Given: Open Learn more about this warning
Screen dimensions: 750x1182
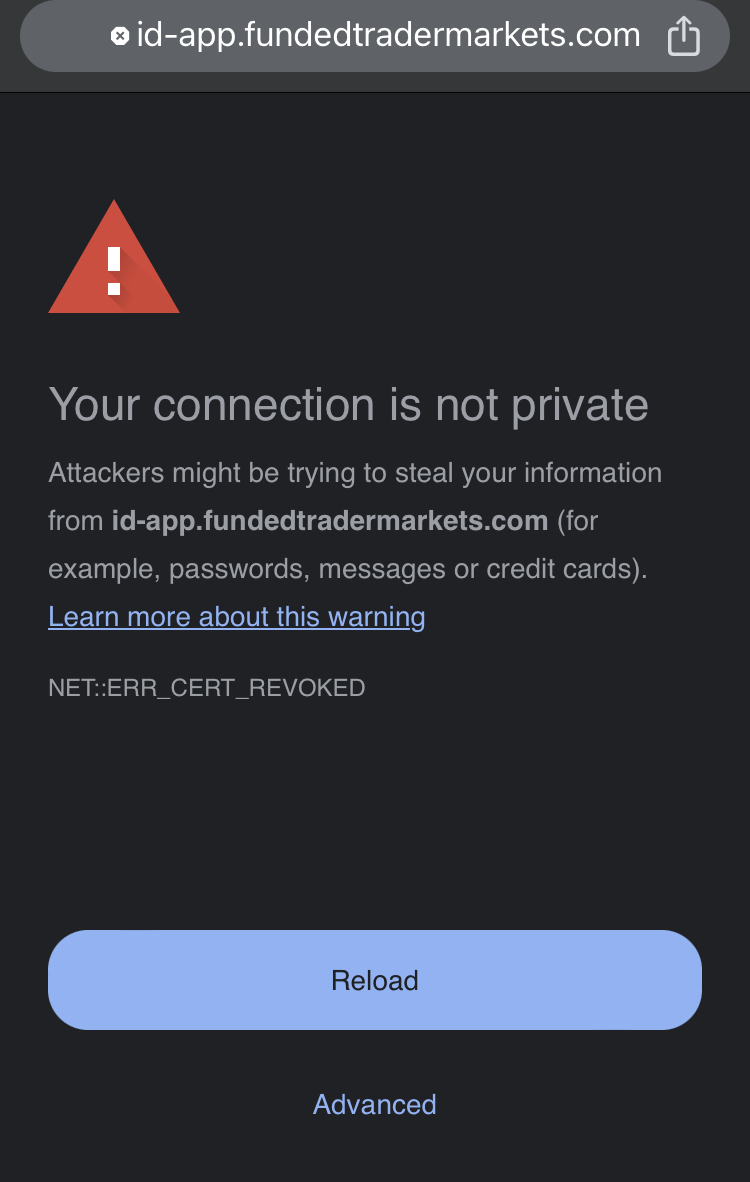Looking at the screenshot, I should pos(237,617).
